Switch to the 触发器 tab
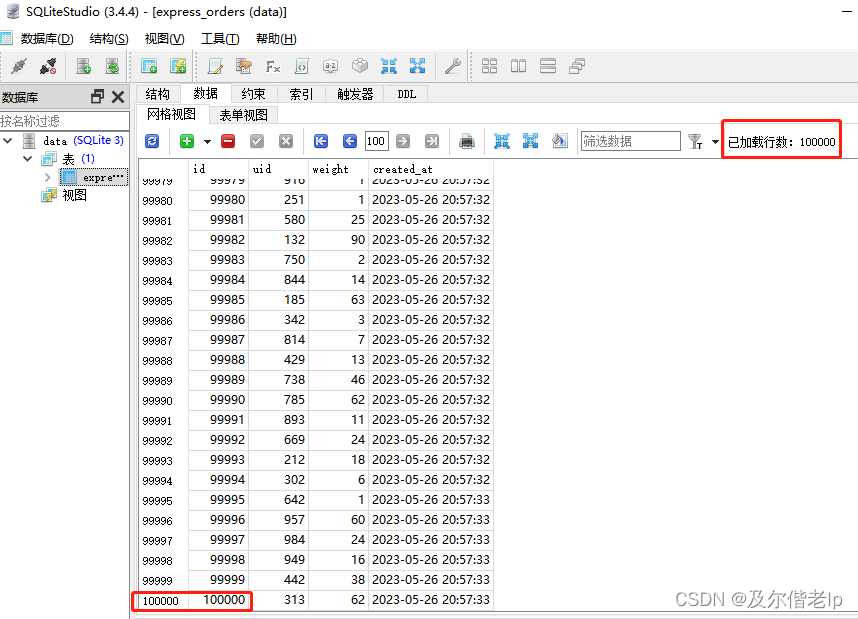The height and width of the screenshot is (619, 858). [x=355, y=94]
